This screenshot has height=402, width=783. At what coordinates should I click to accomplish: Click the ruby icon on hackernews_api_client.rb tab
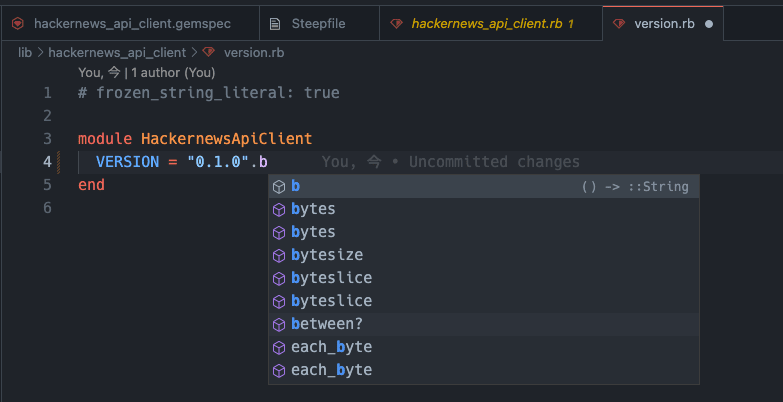397,22
